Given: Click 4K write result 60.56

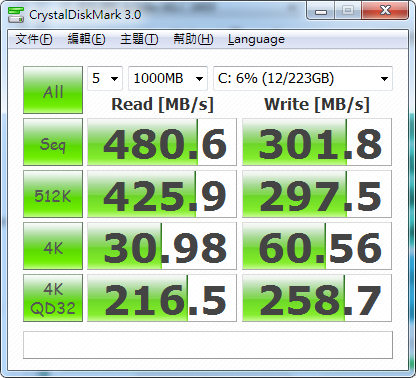Looking at the screenshot, I should click(317, 246).
